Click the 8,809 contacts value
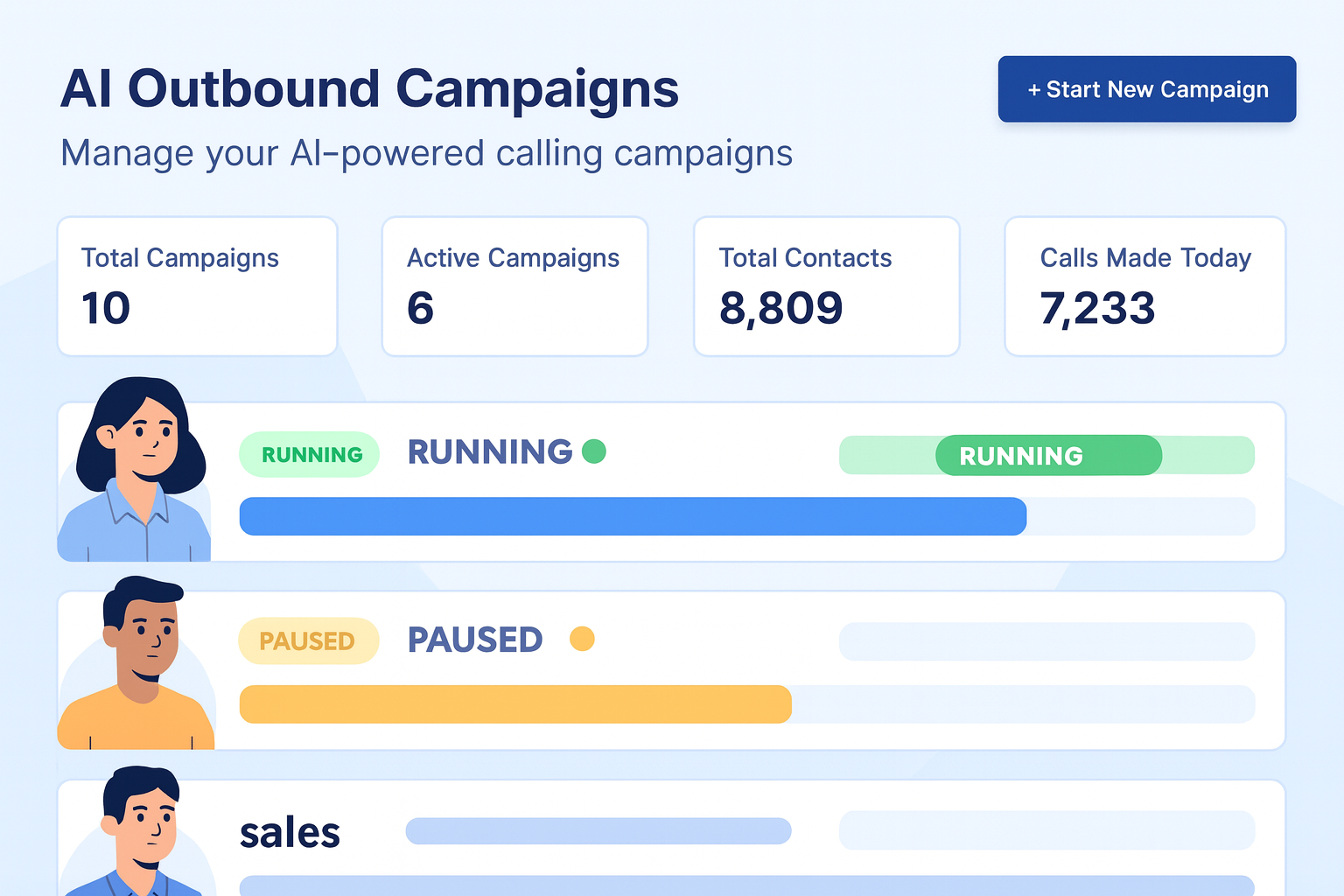Image resolution: width=1344 pixels, height=896 pixels. (780, 308)
